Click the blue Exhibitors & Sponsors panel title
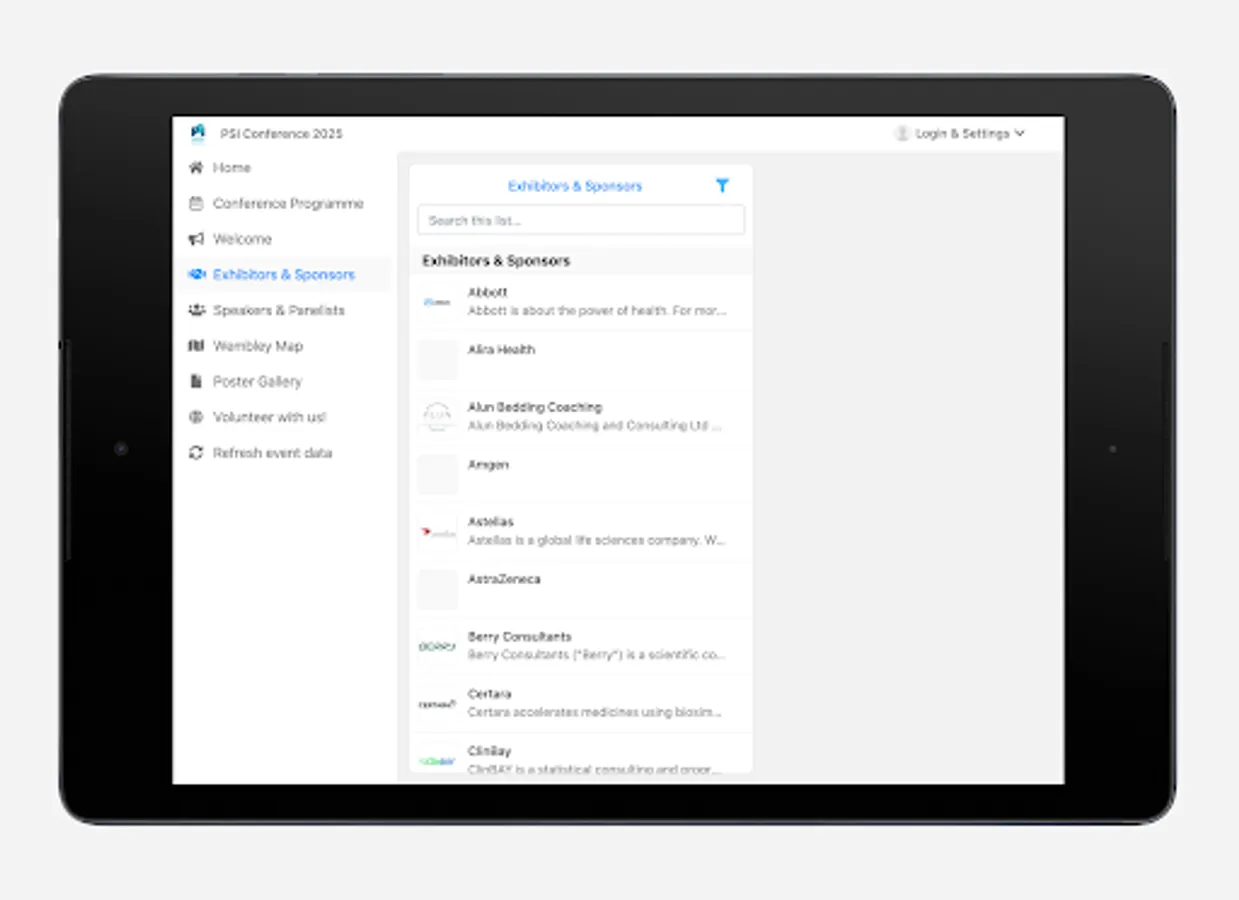The width and height of the screenshot is (1239, 900). [x=575, y=186]
